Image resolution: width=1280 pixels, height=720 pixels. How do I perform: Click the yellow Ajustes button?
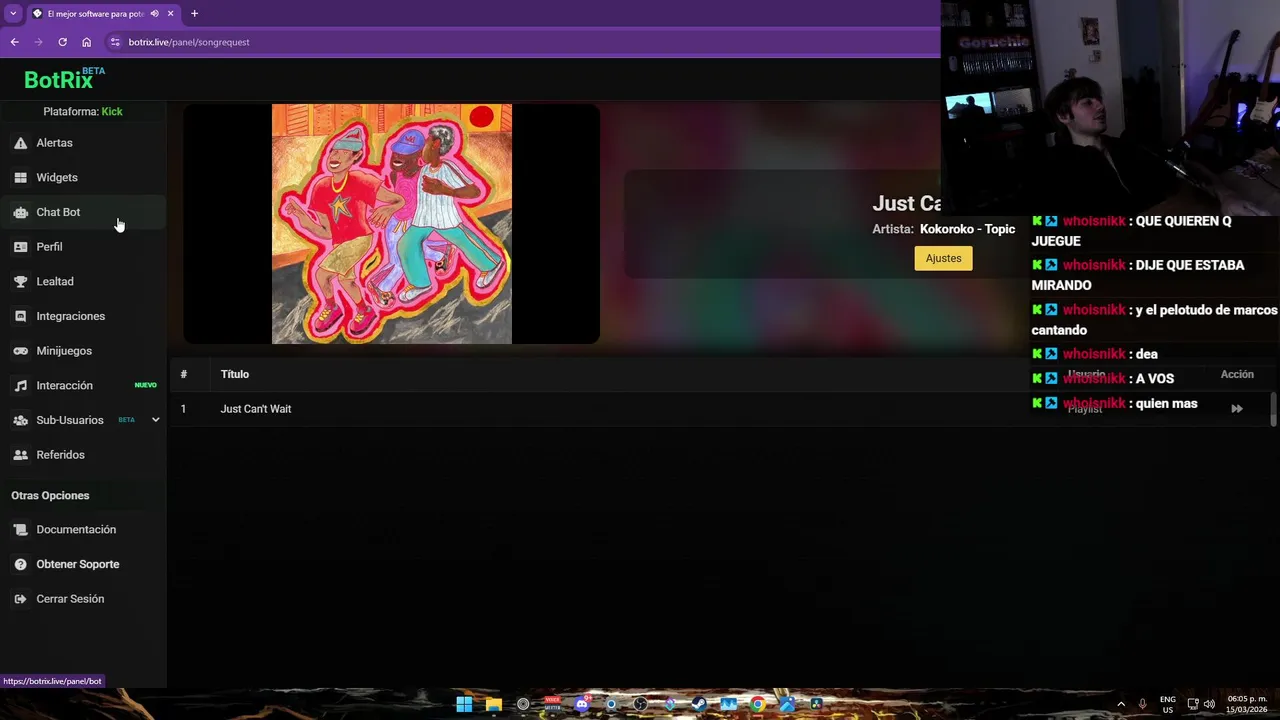943,258
